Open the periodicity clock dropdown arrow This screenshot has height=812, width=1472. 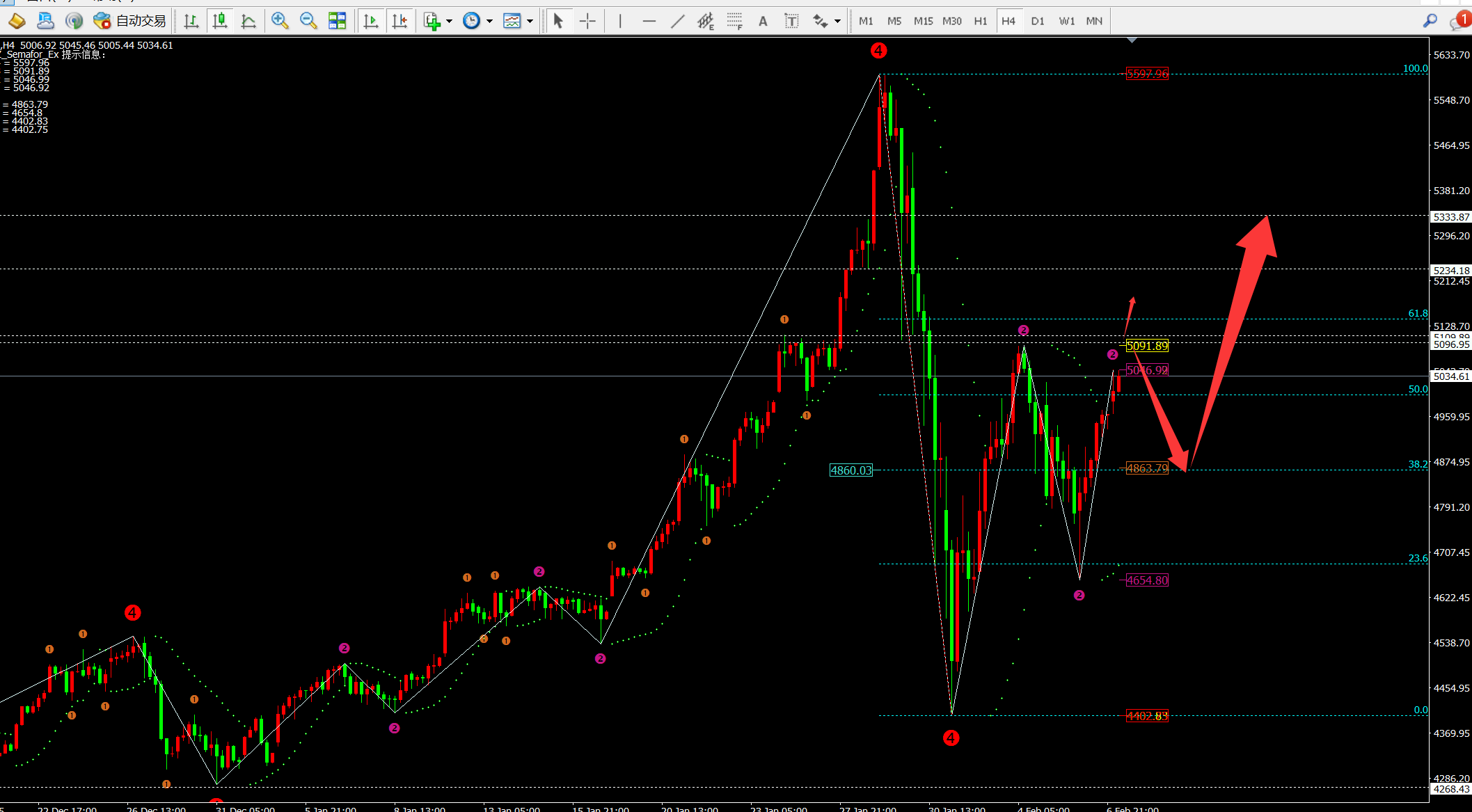[x=489, y=22]
